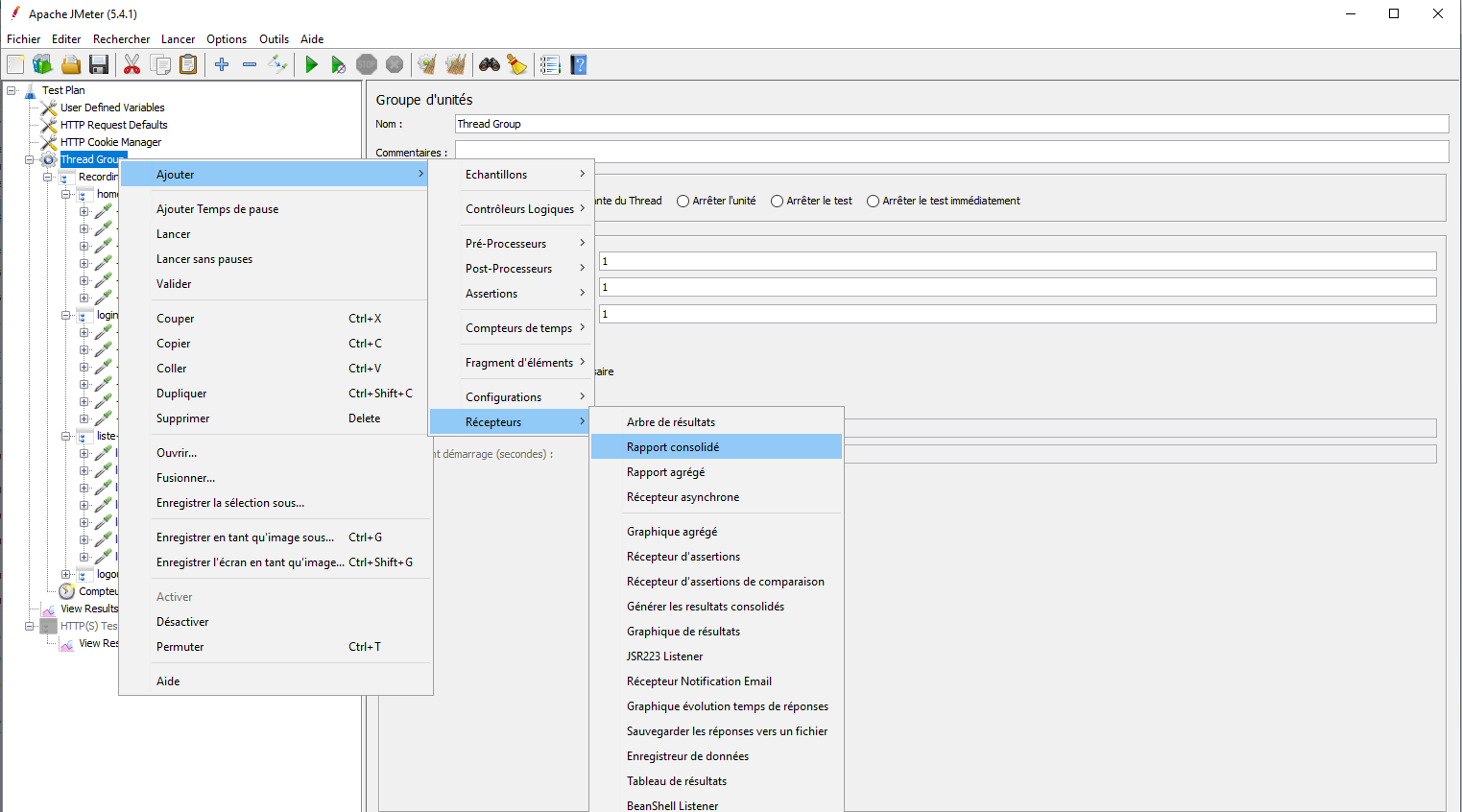Click the Nom field containing Thread Group
1462x812 pixels.
pyautogui.click(x=951, y=124)
